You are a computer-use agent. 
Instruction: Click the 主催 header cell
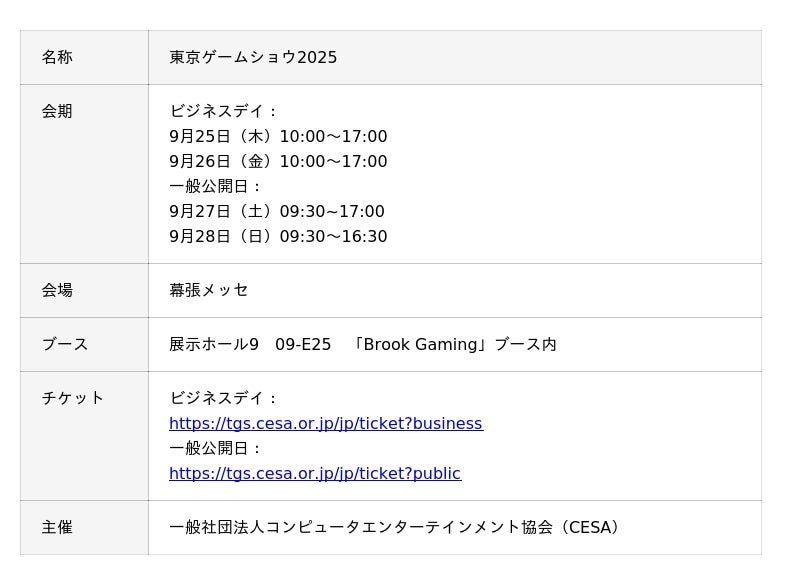click(57, 527)
